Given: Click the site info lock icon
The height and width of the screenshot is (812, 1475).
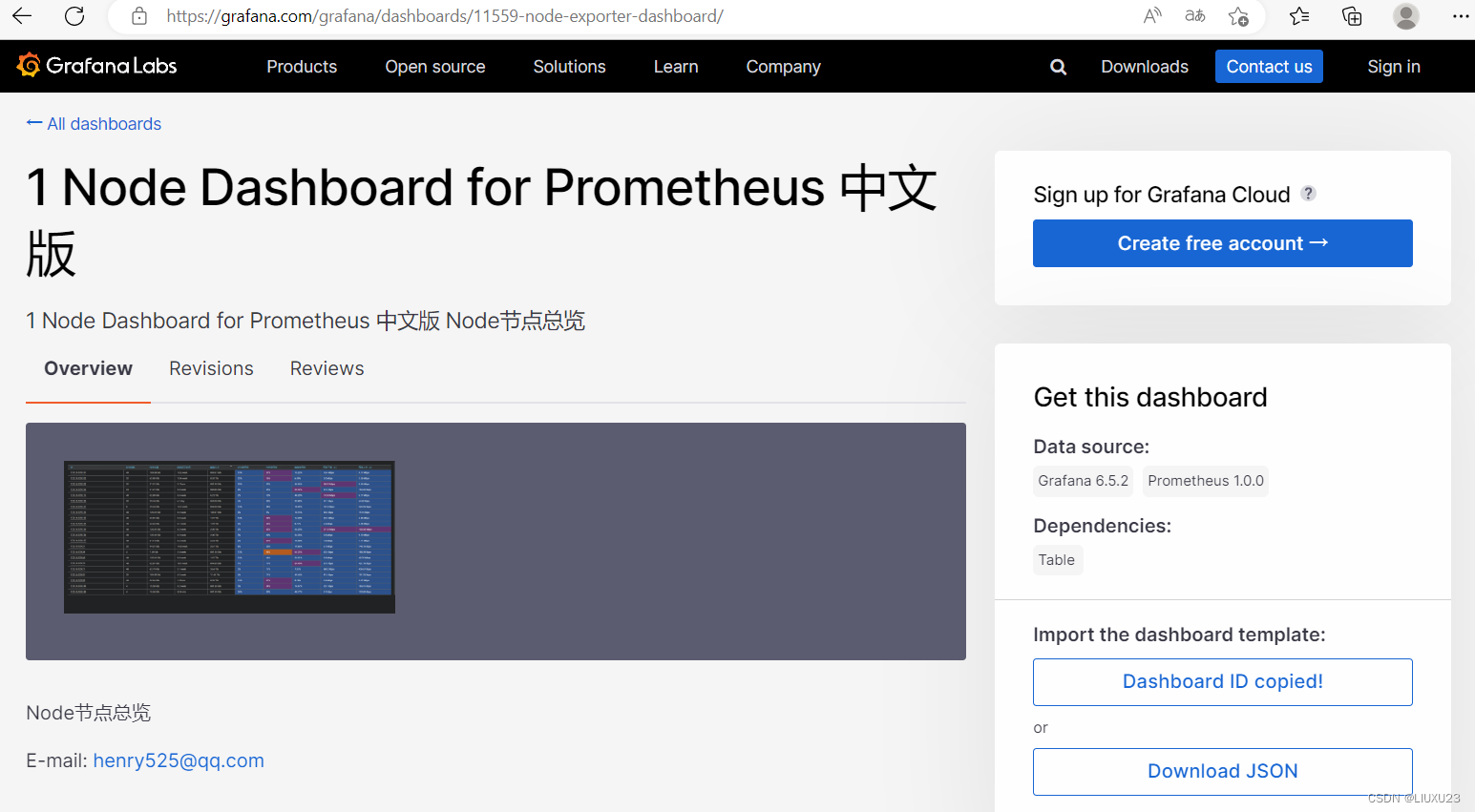Looking at the screenshot, I should point(139,16).
